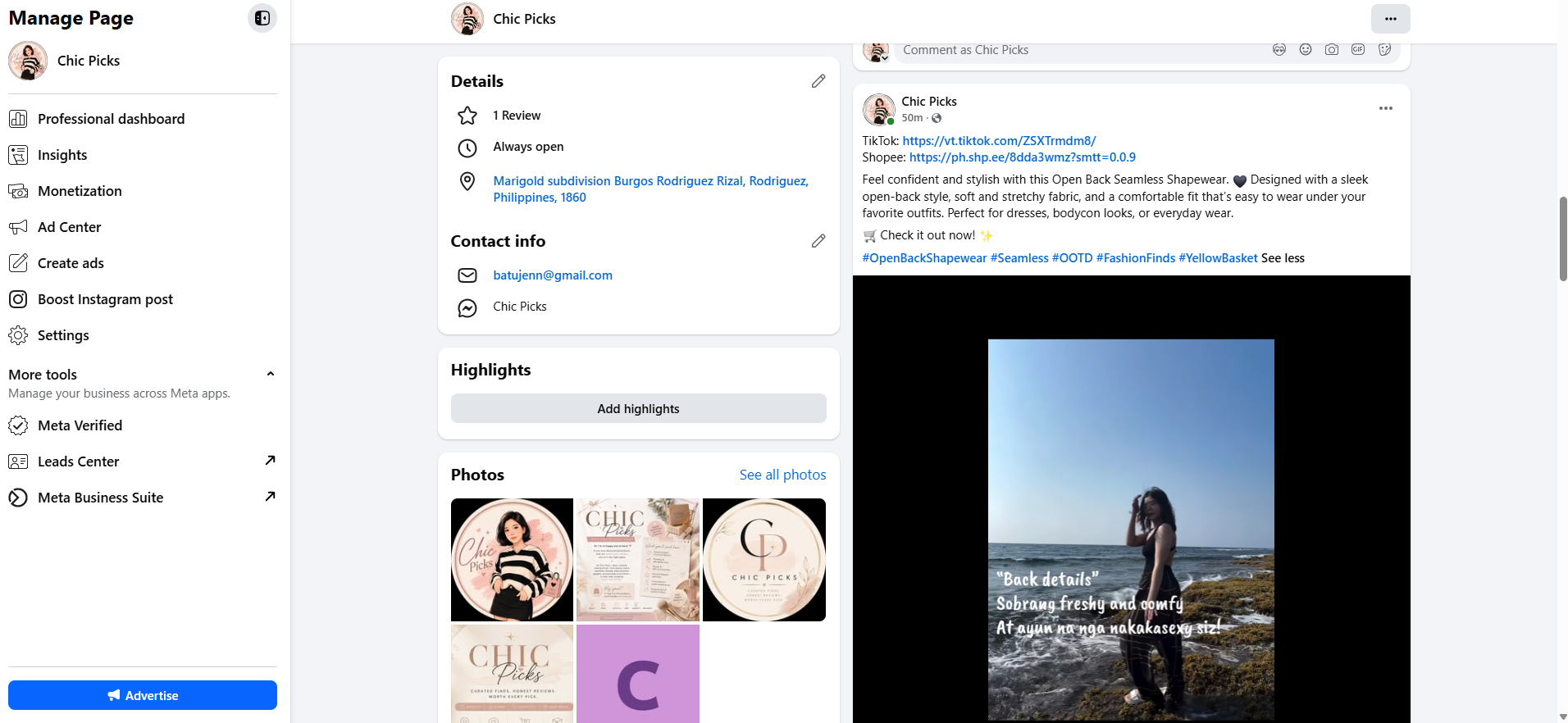Open the post options three-dots menu
Viewport: 1568px width, 723px height.
tap(1386, 108)
